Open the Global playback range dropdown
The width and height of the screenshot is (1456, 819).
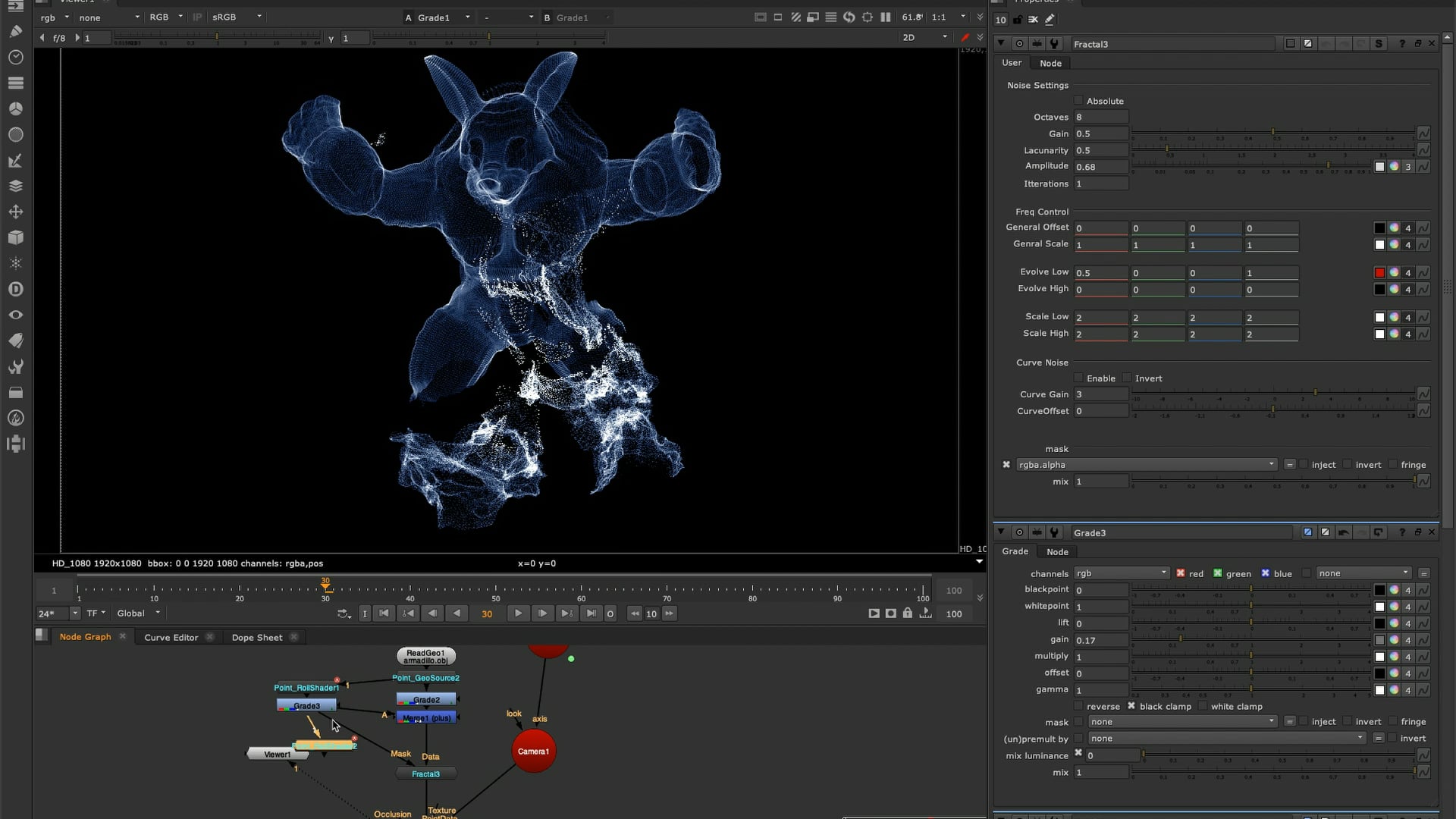[x=138, y=613]
